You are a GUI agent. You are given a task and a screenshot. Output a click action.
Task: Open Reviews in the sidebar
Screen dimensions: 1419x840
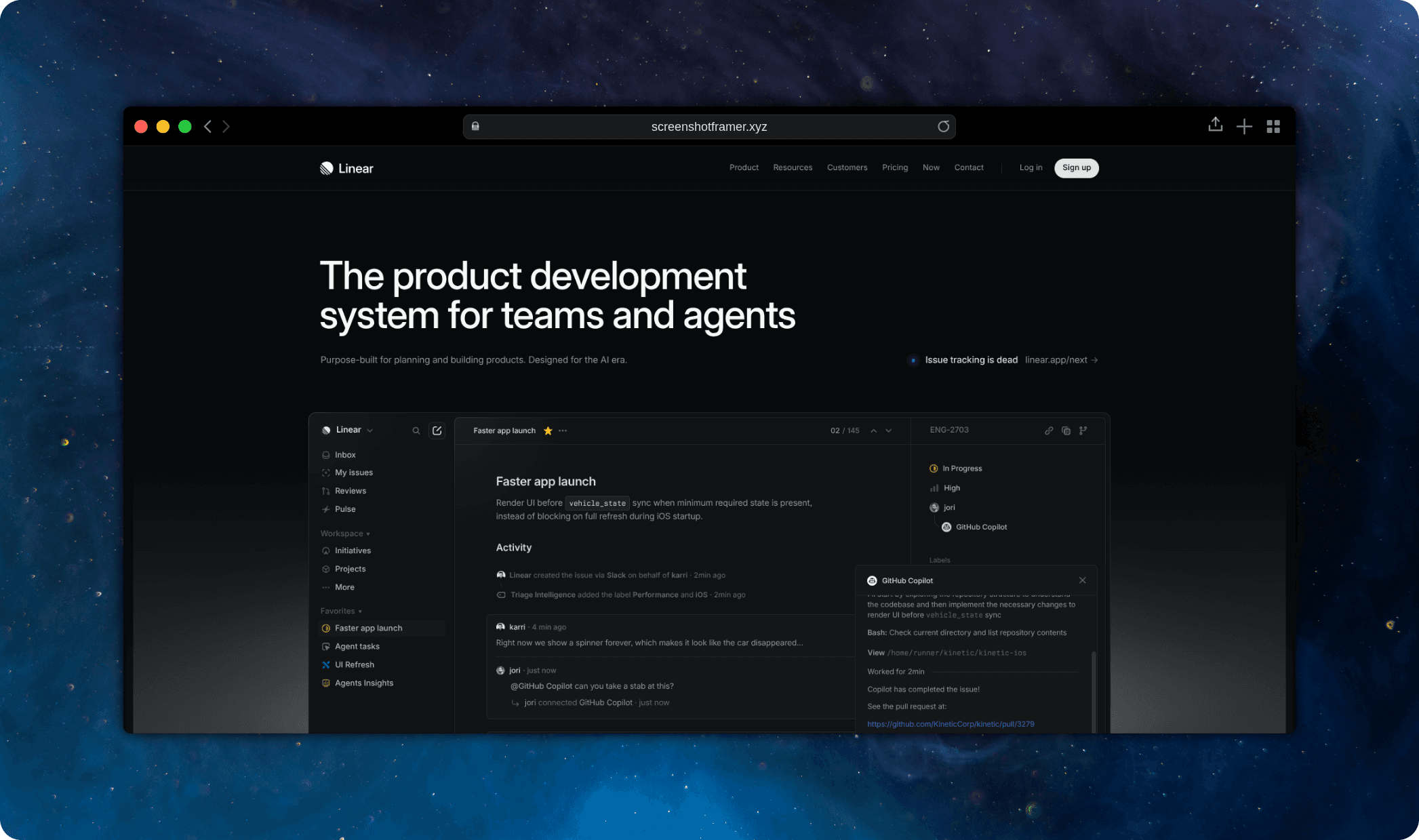pos(350,491)
